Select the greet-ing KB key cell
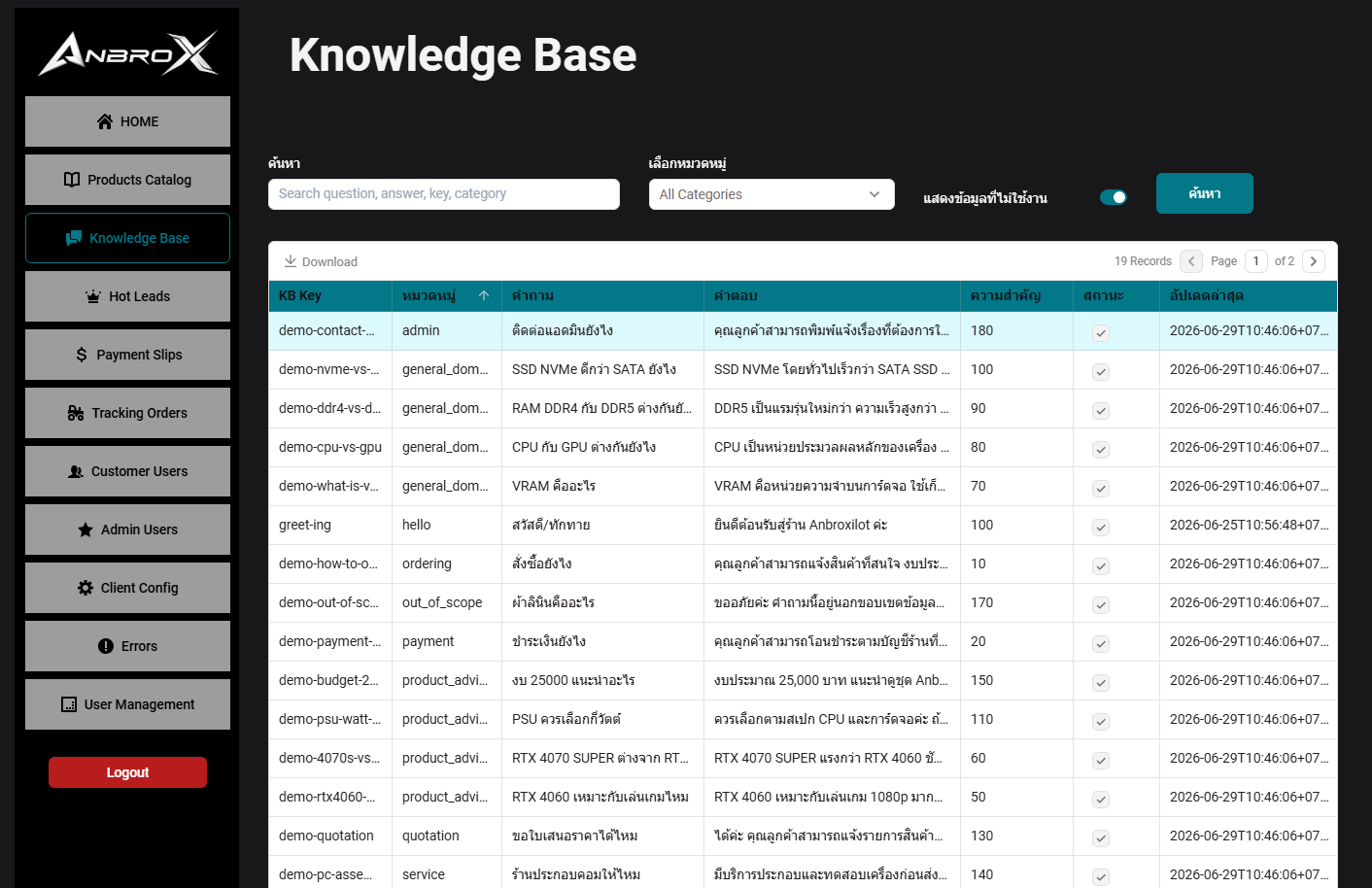This screenshot has width=1372, height=888. 330,525
